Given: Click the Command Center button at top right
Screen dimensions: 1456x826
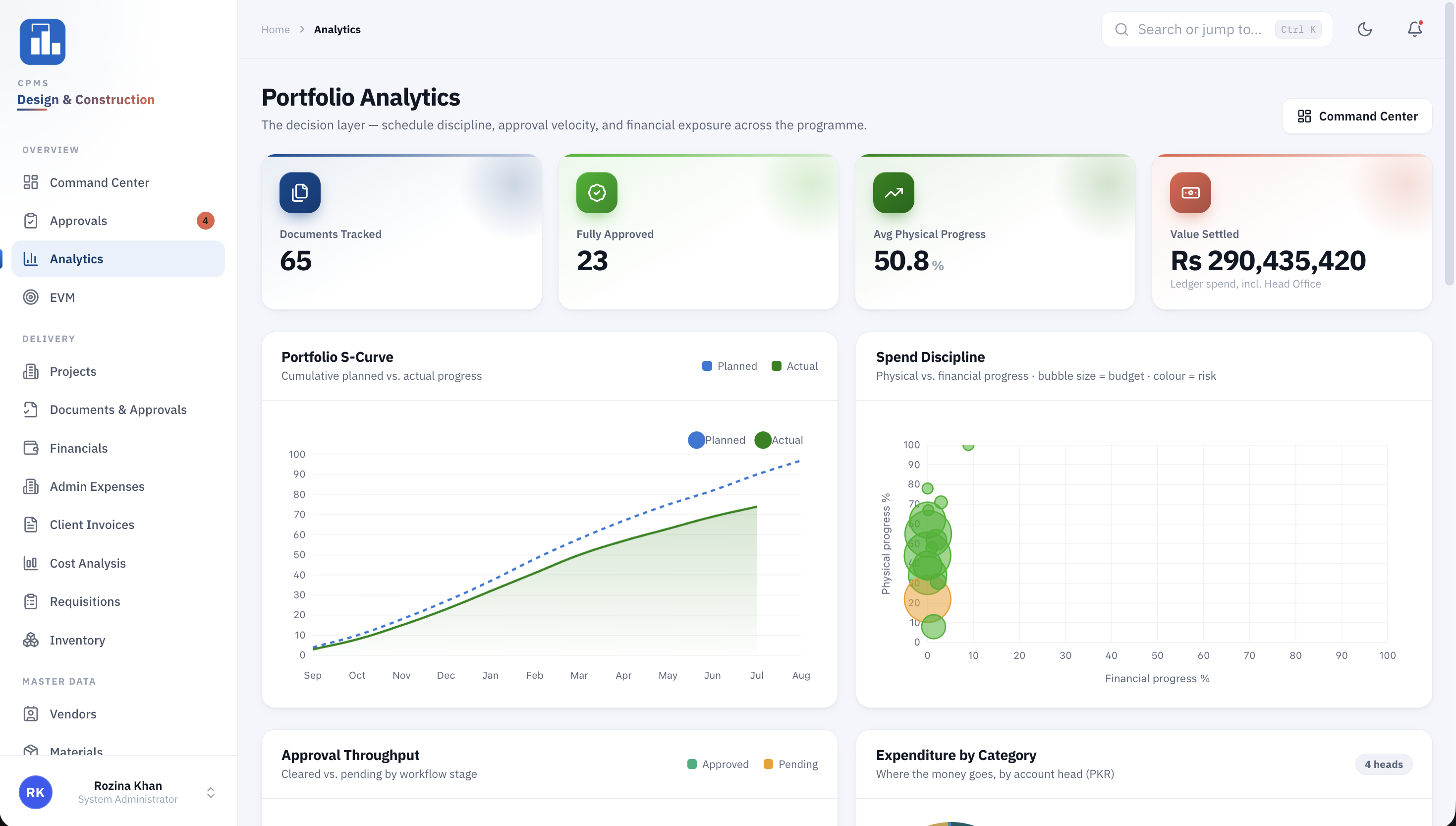Looking at the screenshot, I should [1357, 116].
